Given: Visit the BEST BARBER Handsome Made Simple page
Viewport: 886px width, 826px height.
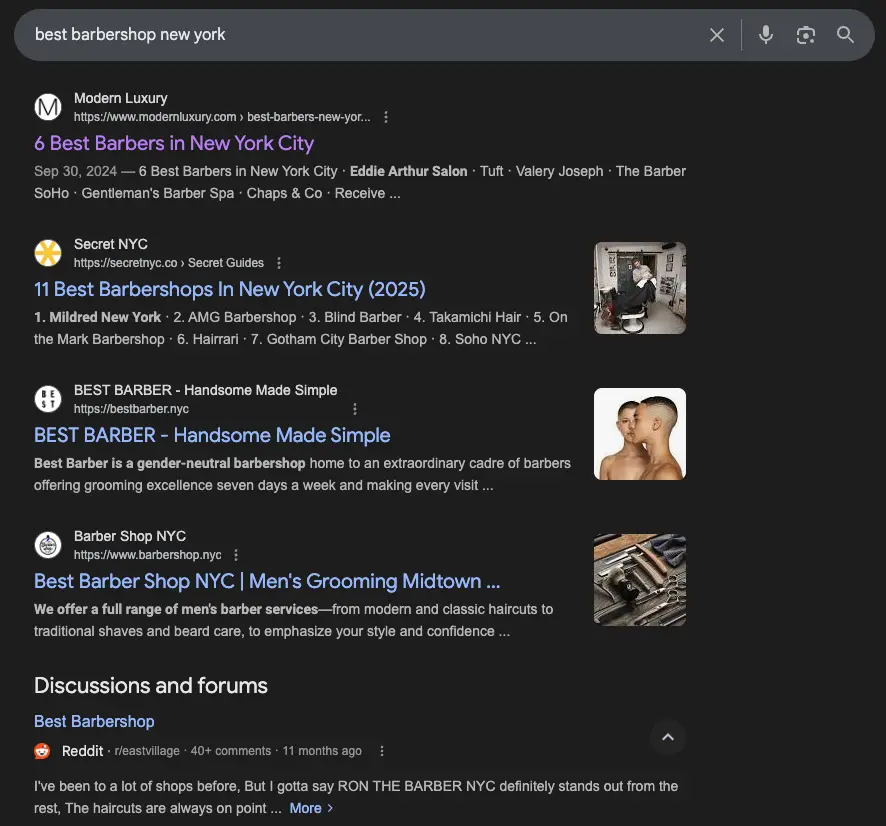Looking at the screenshot, I should [x=212, y=435].
